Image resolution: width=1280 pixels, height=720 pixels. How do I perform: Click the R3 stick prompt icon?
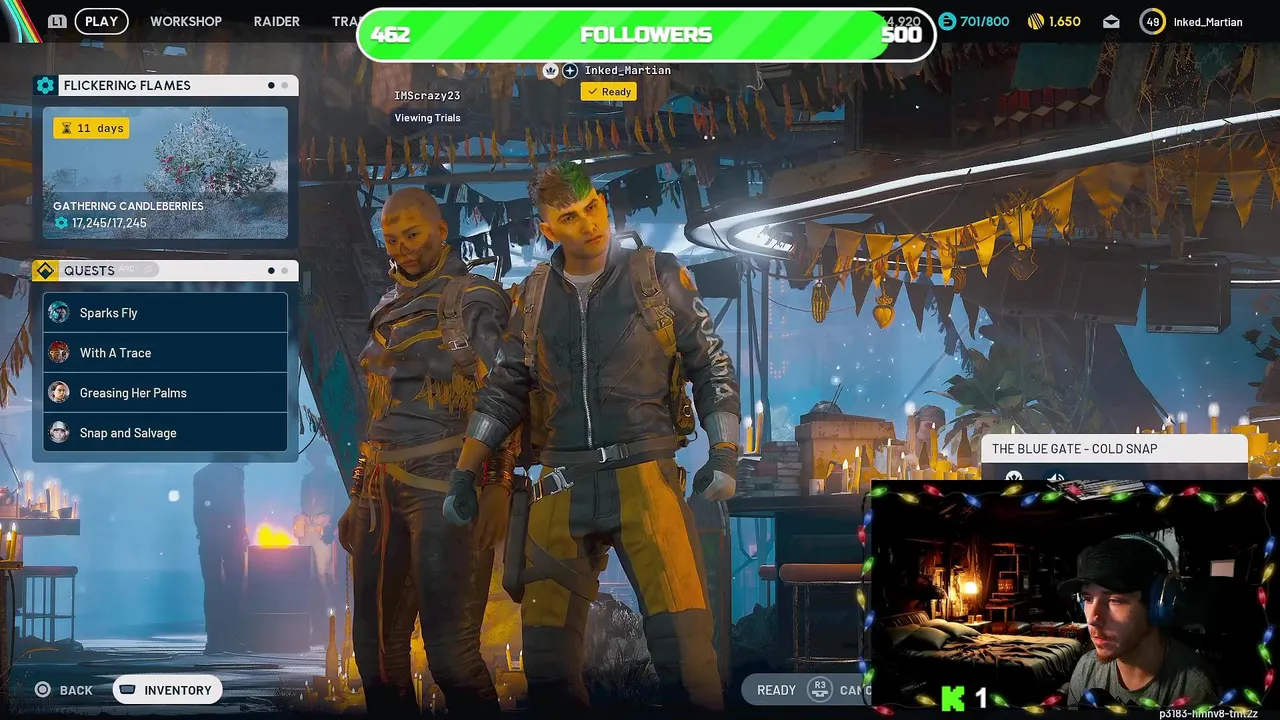point(820,689)
